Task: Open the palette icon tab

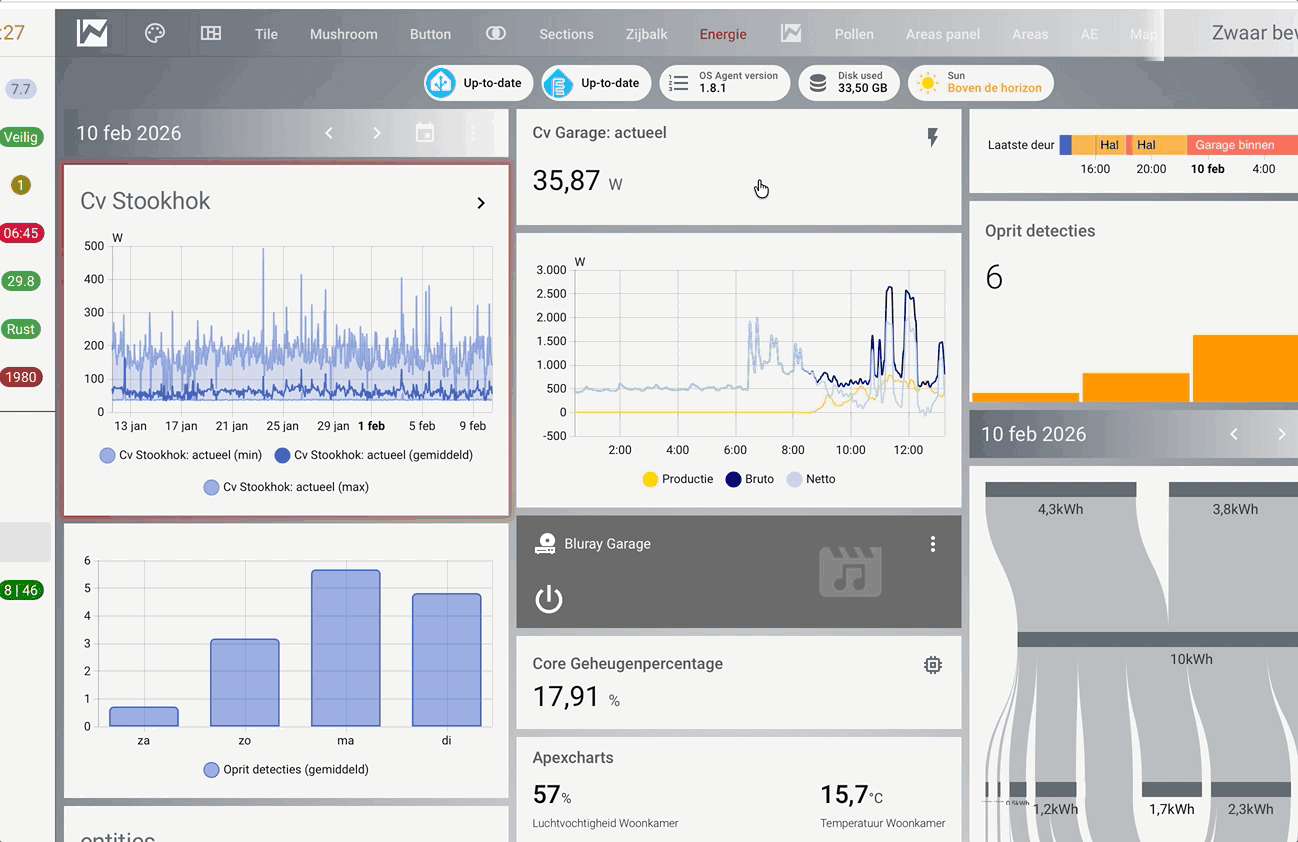Action: pyautogui.click(x=154, y=33)
